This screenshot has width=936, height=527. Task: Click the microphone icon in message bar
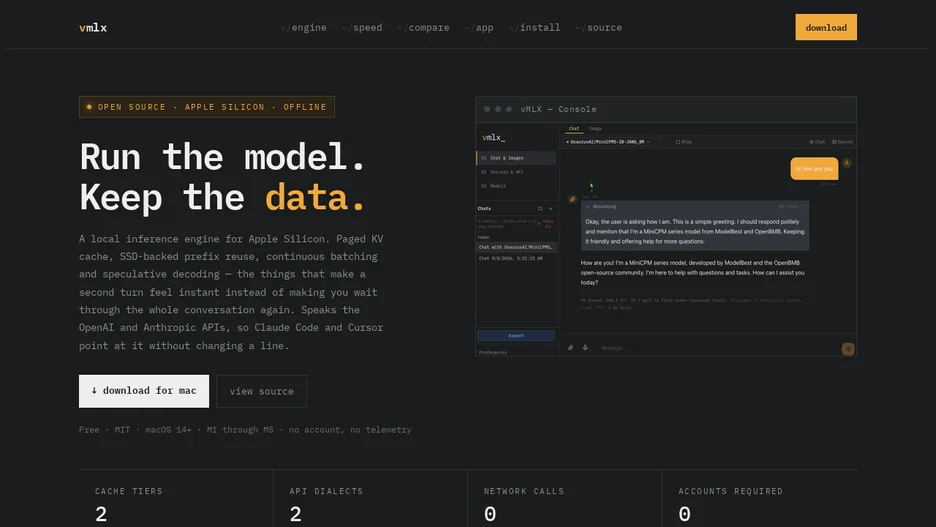585,348
